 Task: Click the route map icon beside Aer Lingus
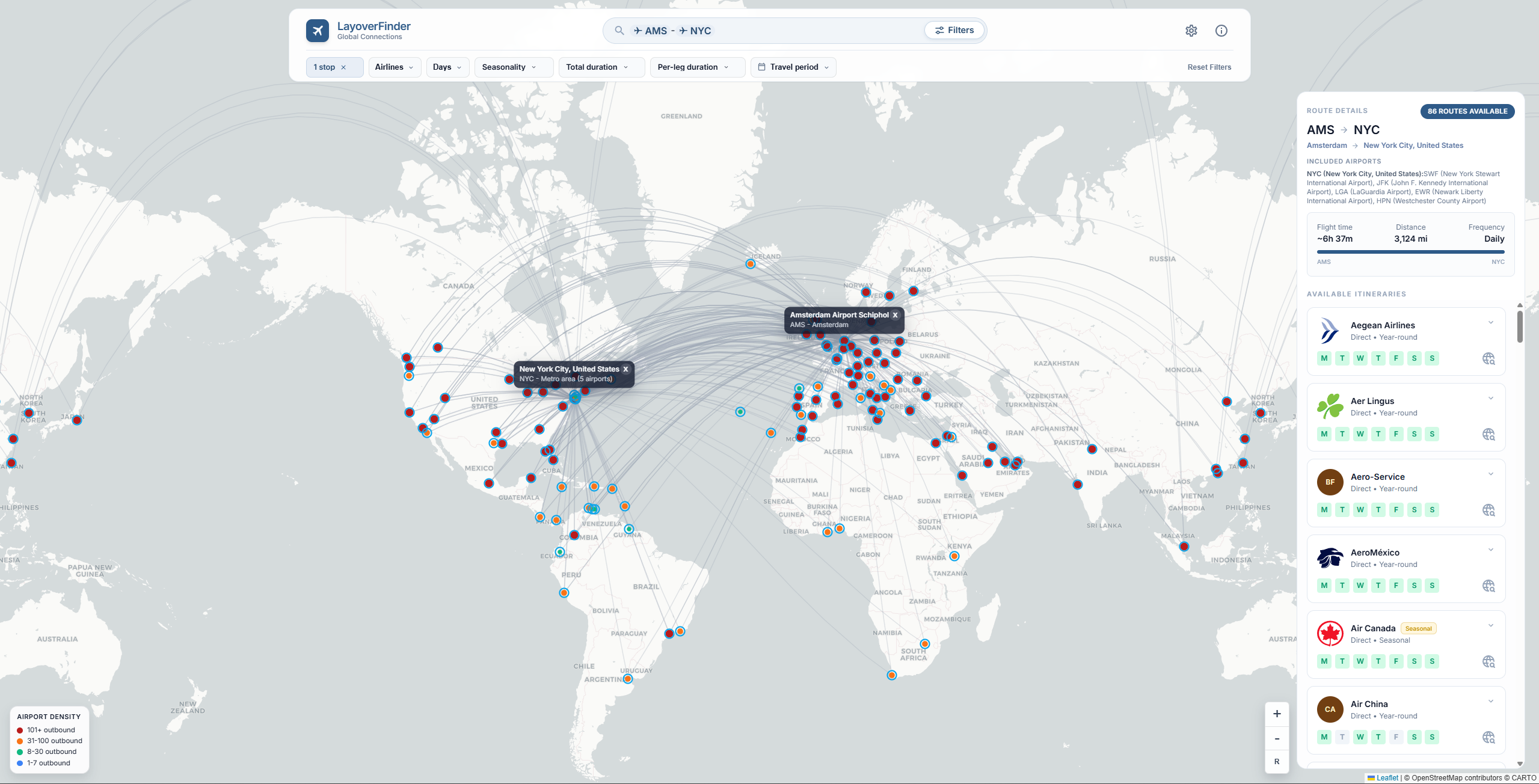[x=1489, y=434]
